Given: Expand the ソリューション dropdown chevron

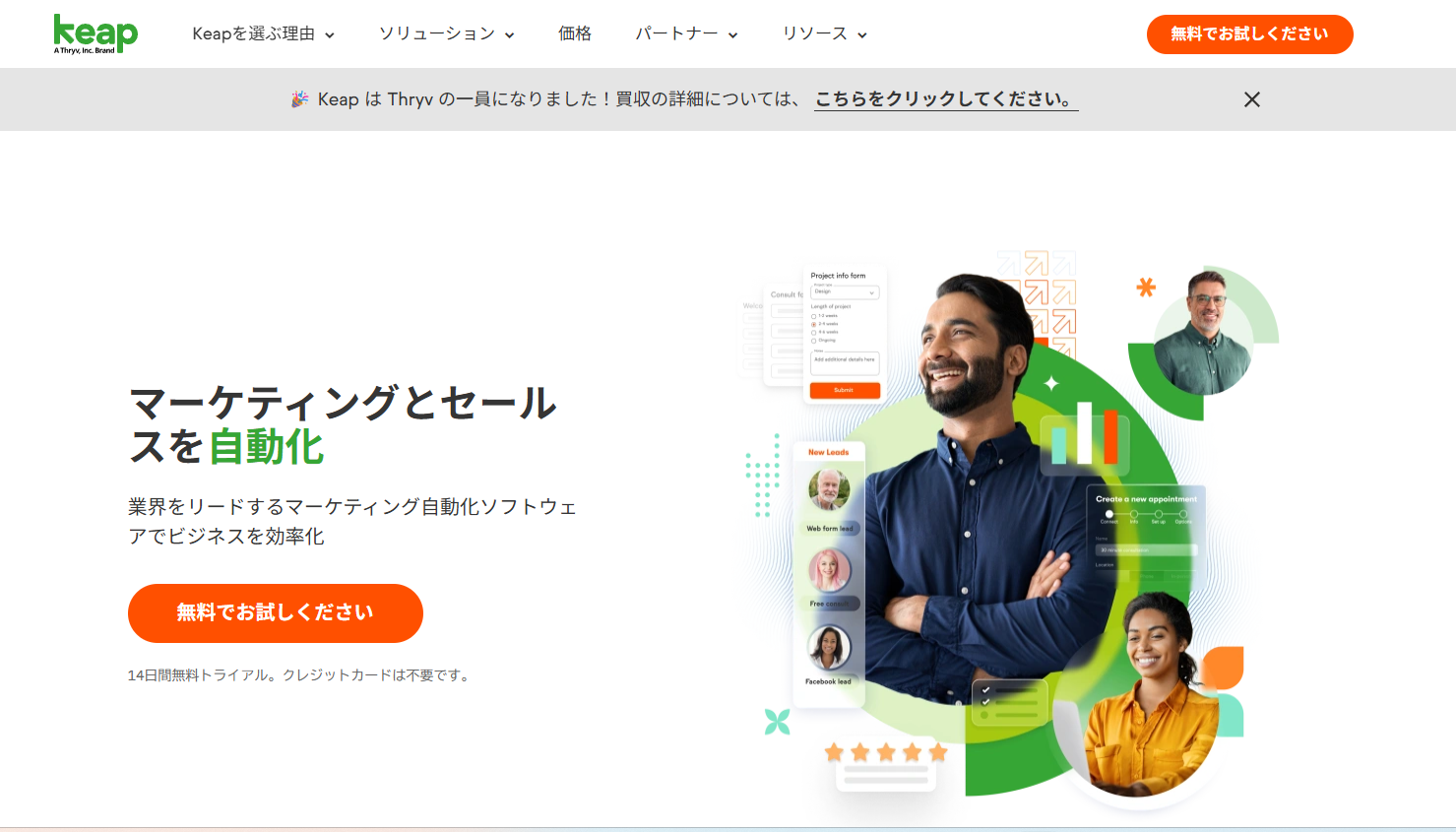Looking at the screenshot, I should pos(510,35).
